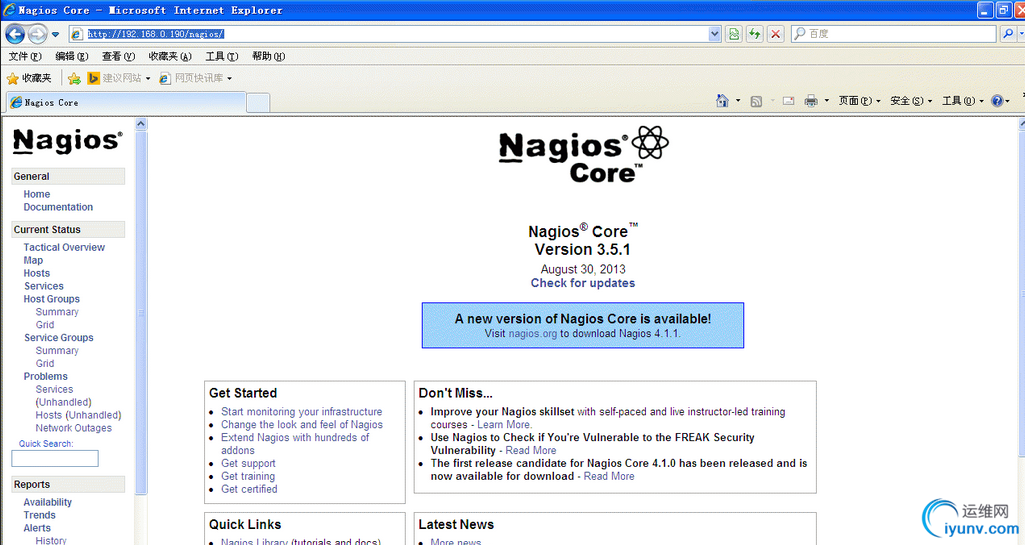Click the browser Back arrow button
This screenshot has height=545, width=1025.
pyautogui.click(x=15, y=33)
